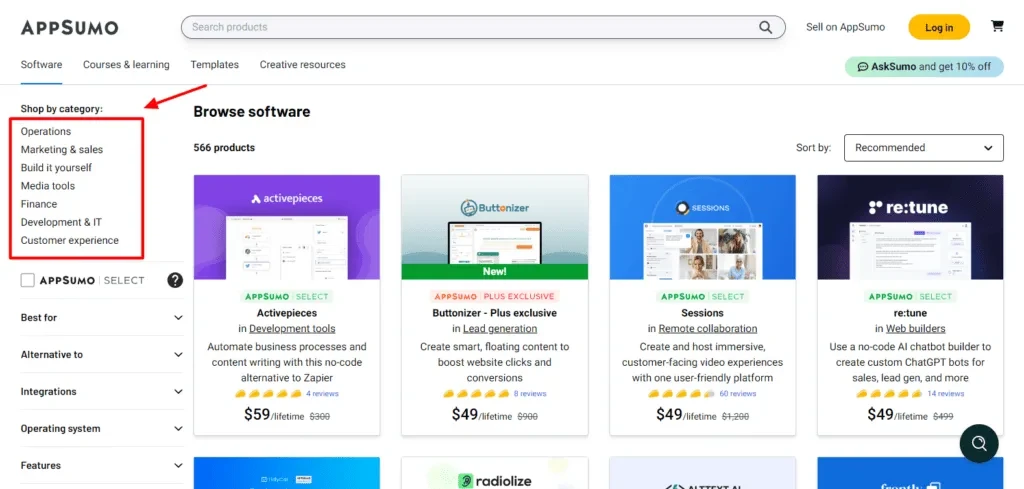Click the AppSumo Select help question-mark icon

coord(175,280)
